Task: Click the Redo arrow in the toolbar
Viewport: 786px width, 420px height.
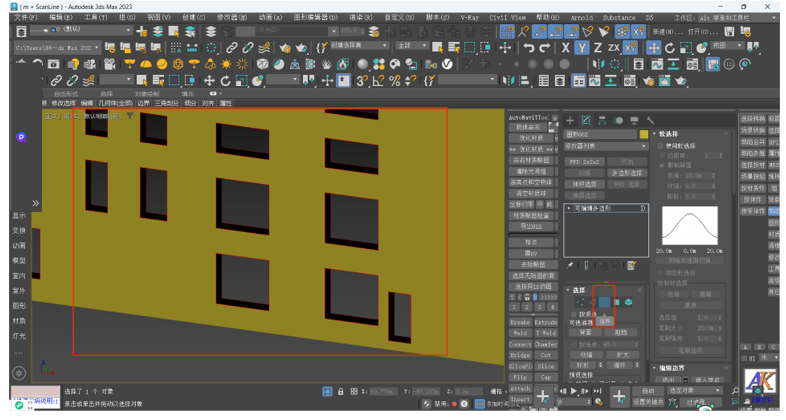Action: point(544,48)
